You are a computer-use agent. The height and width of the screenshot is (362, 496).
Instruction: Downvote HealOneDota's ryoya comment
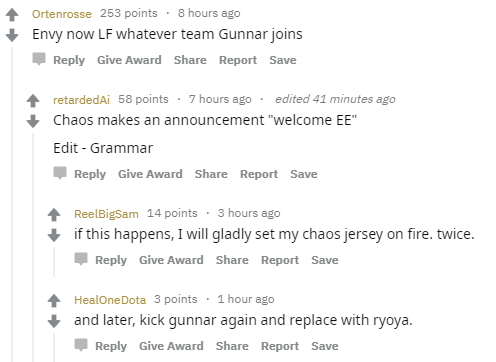point(54,321)
